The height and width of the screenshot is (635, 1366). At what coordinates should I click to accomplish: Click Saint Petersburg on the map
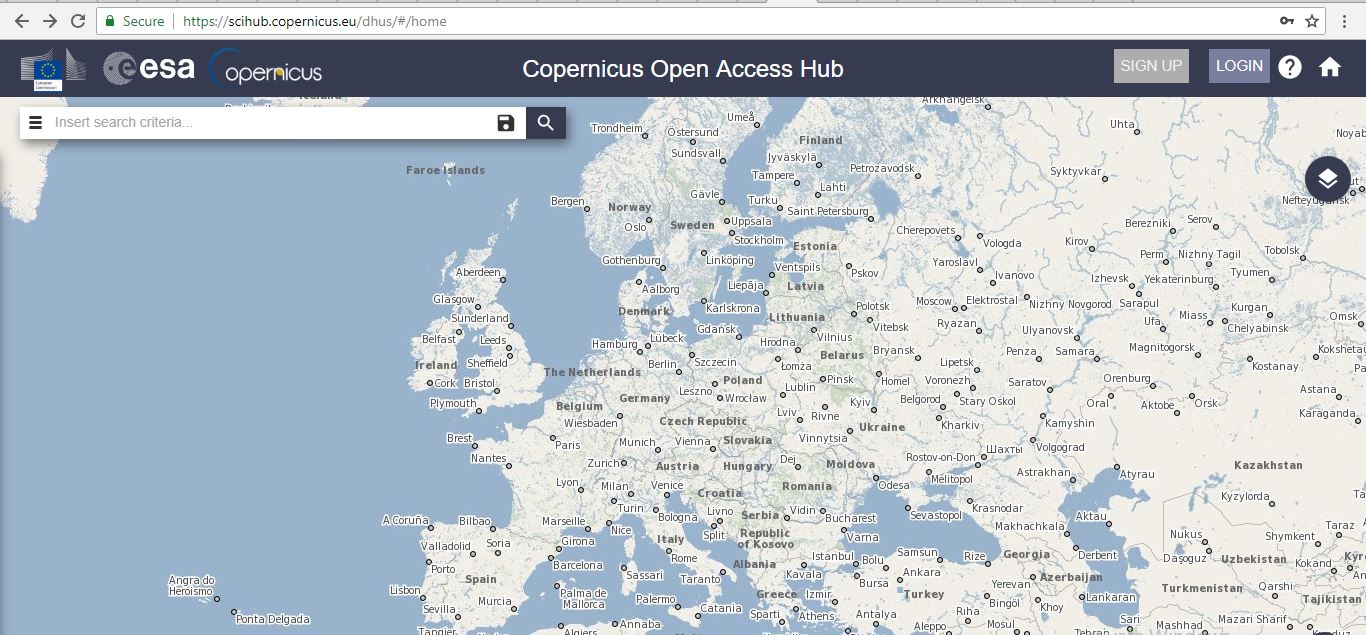(828, 211)
